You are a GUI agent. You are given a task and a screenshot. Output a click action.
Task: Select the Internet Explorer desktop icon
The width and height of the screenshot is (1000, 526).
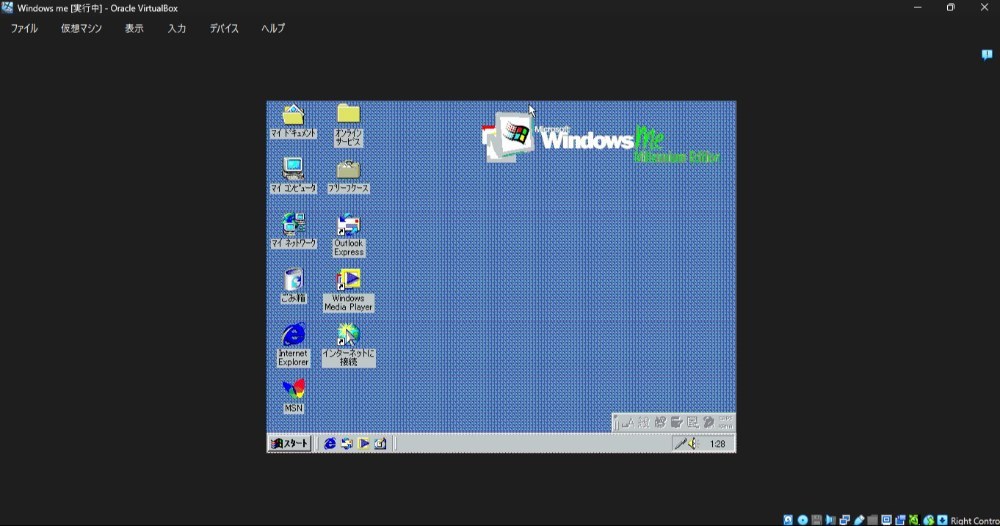coord(293,345)
